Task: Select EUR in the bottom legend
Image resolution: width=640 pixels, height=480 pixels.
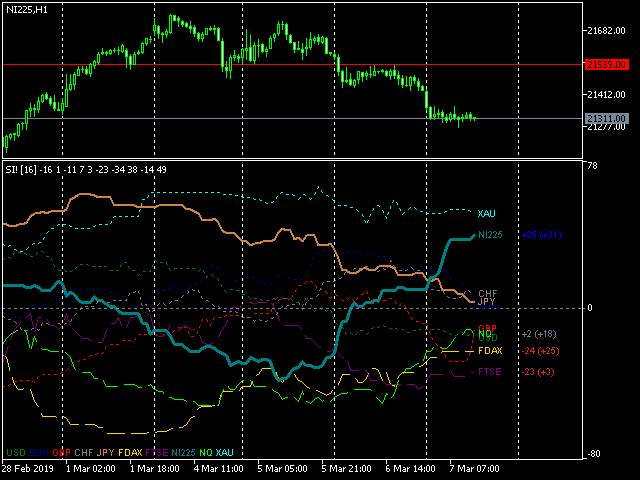Action: (x=39, y=452)
